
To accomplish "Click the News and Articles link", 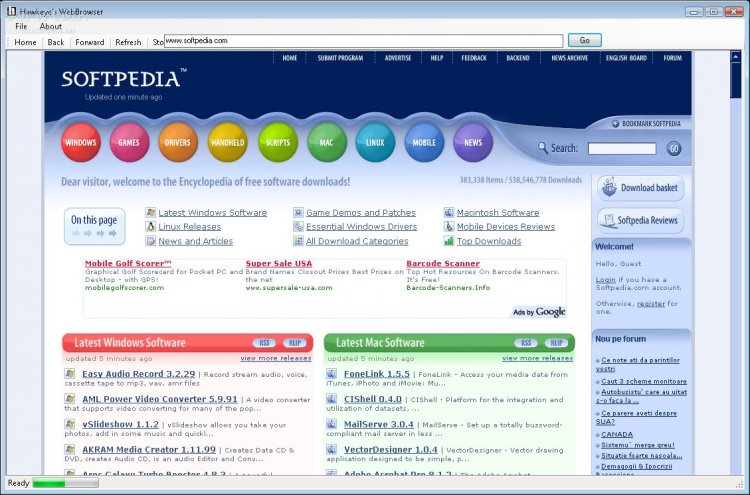I will click(196, 241).
